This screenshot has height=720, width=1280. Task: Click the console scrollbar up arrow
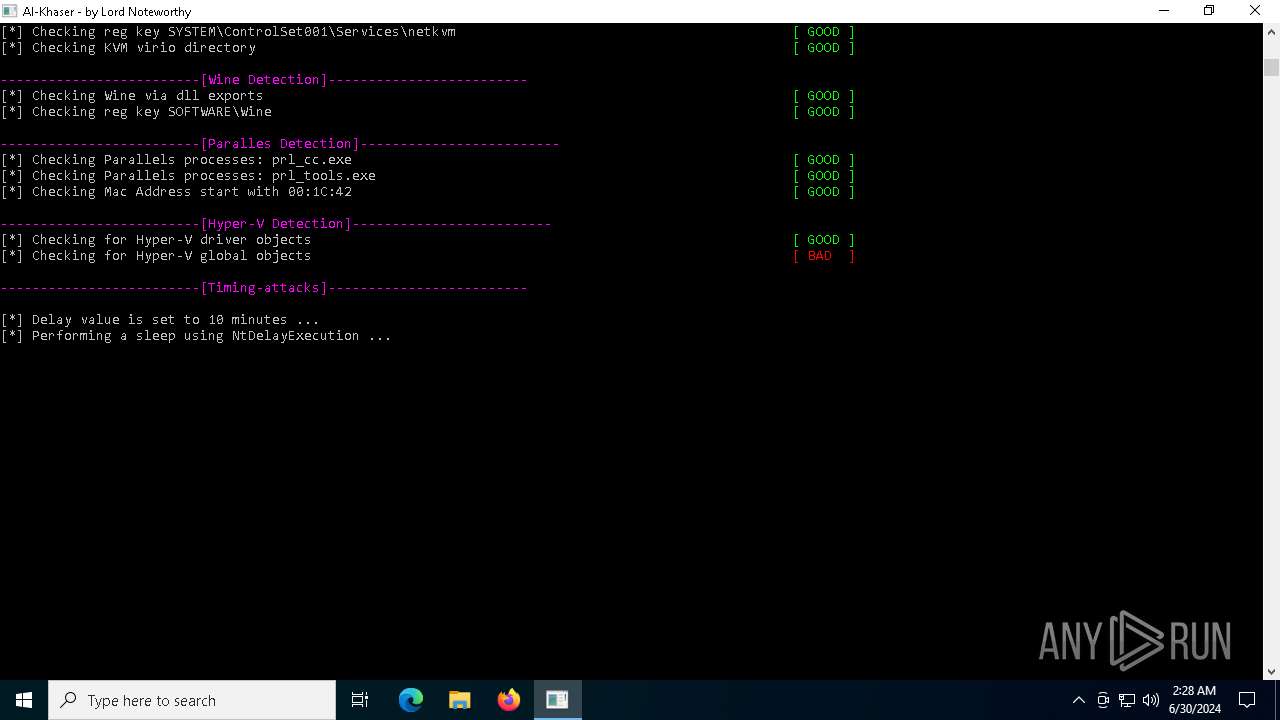(1271, 32)
